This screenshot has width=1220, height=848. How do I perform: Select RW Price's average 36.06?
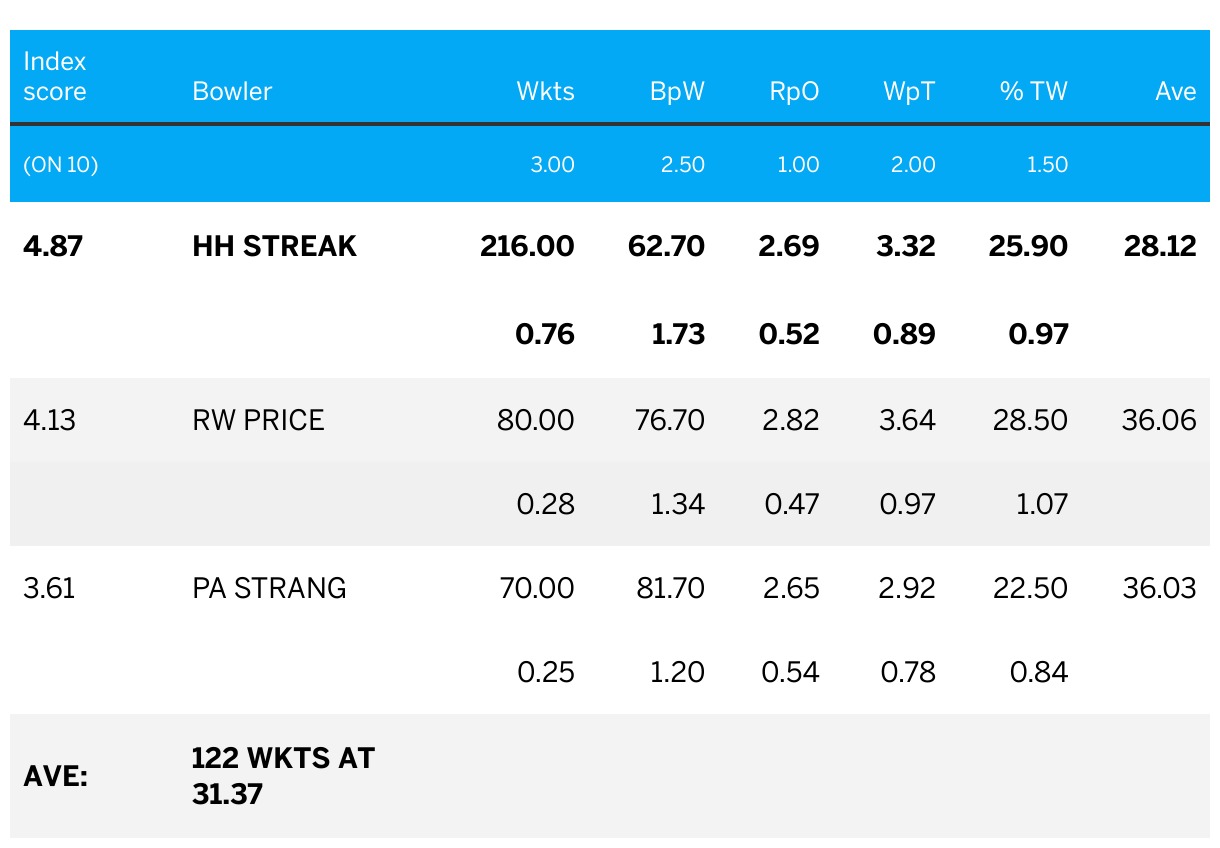click(1159, 420)
